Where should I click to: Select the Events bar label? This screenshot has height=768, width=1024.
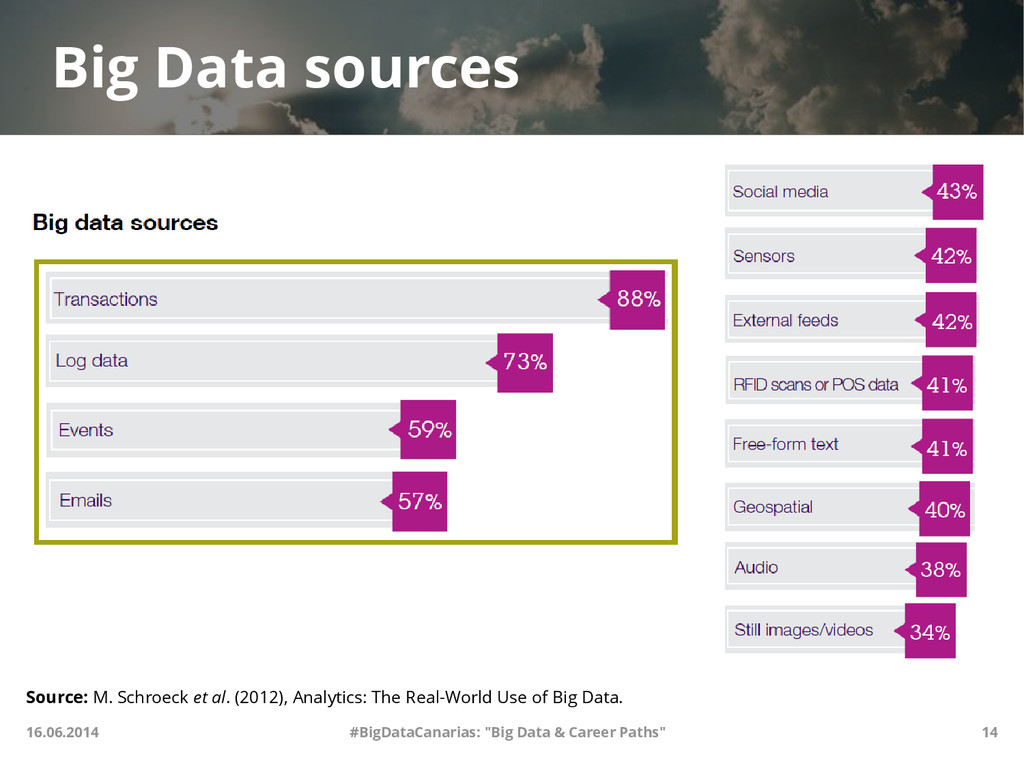86,430
